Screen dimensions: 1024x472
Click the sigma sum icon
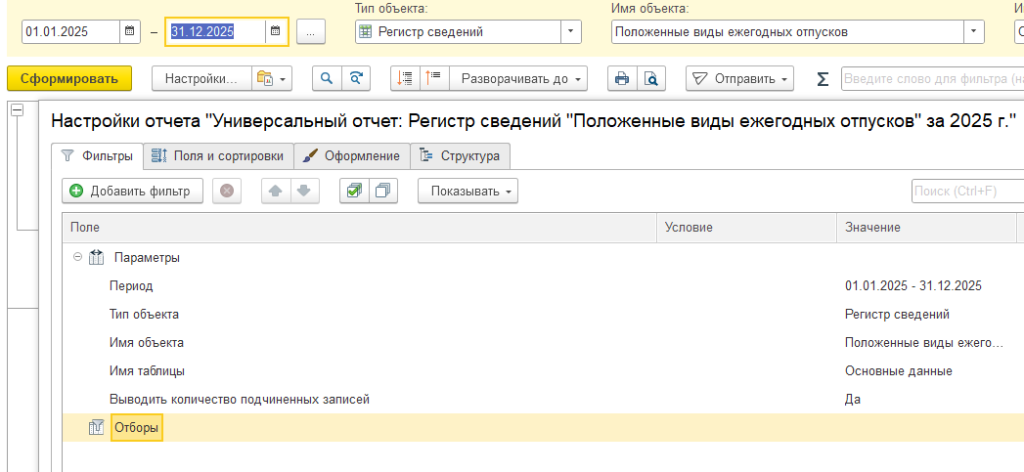pos(823,78)
